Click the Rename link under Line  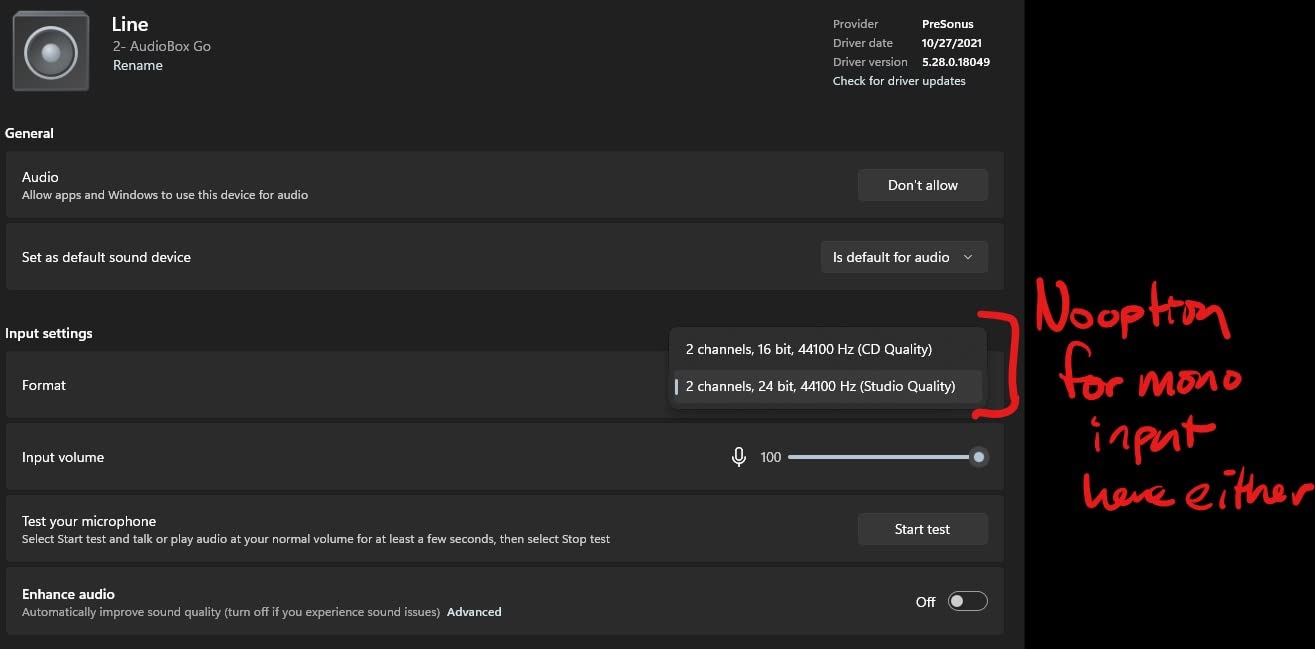[138, 65]
